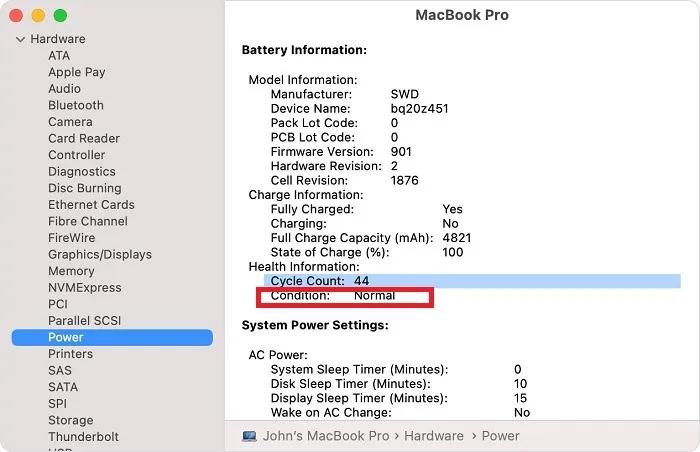Click the laptop icon in the path bar
Screen dimensions: 700x452
pyautogui.click(x=250, y=436)
